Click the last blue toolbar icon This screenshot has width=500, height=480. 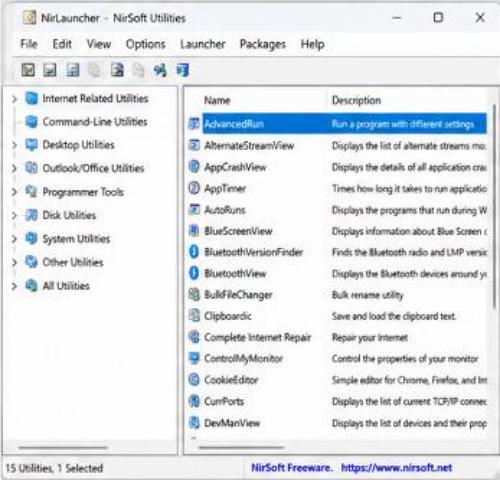click(183, 70)
